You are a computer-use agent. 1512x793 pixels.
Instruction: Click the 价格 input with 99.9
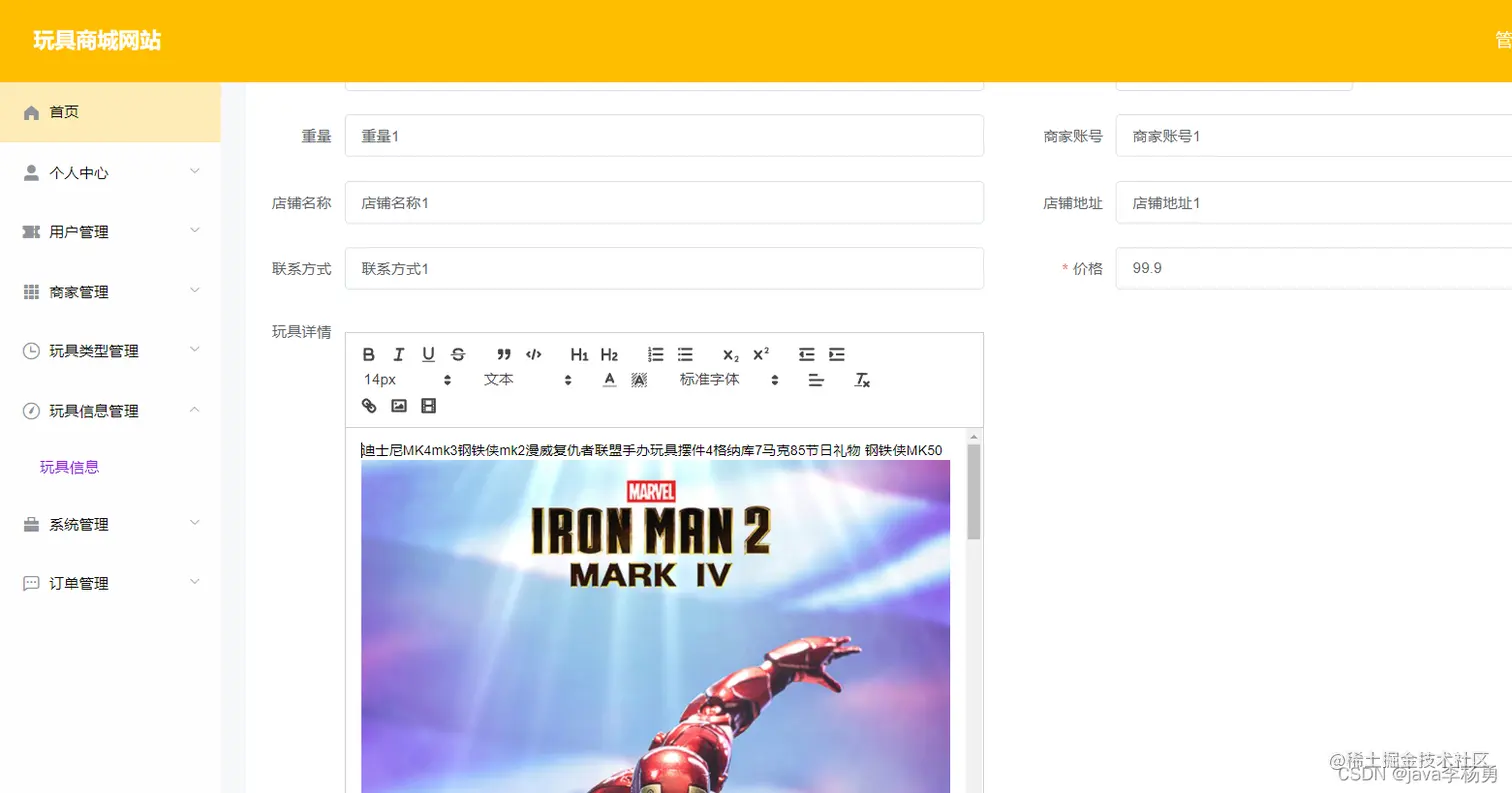pyautogui.click(x=1314, y=269)
